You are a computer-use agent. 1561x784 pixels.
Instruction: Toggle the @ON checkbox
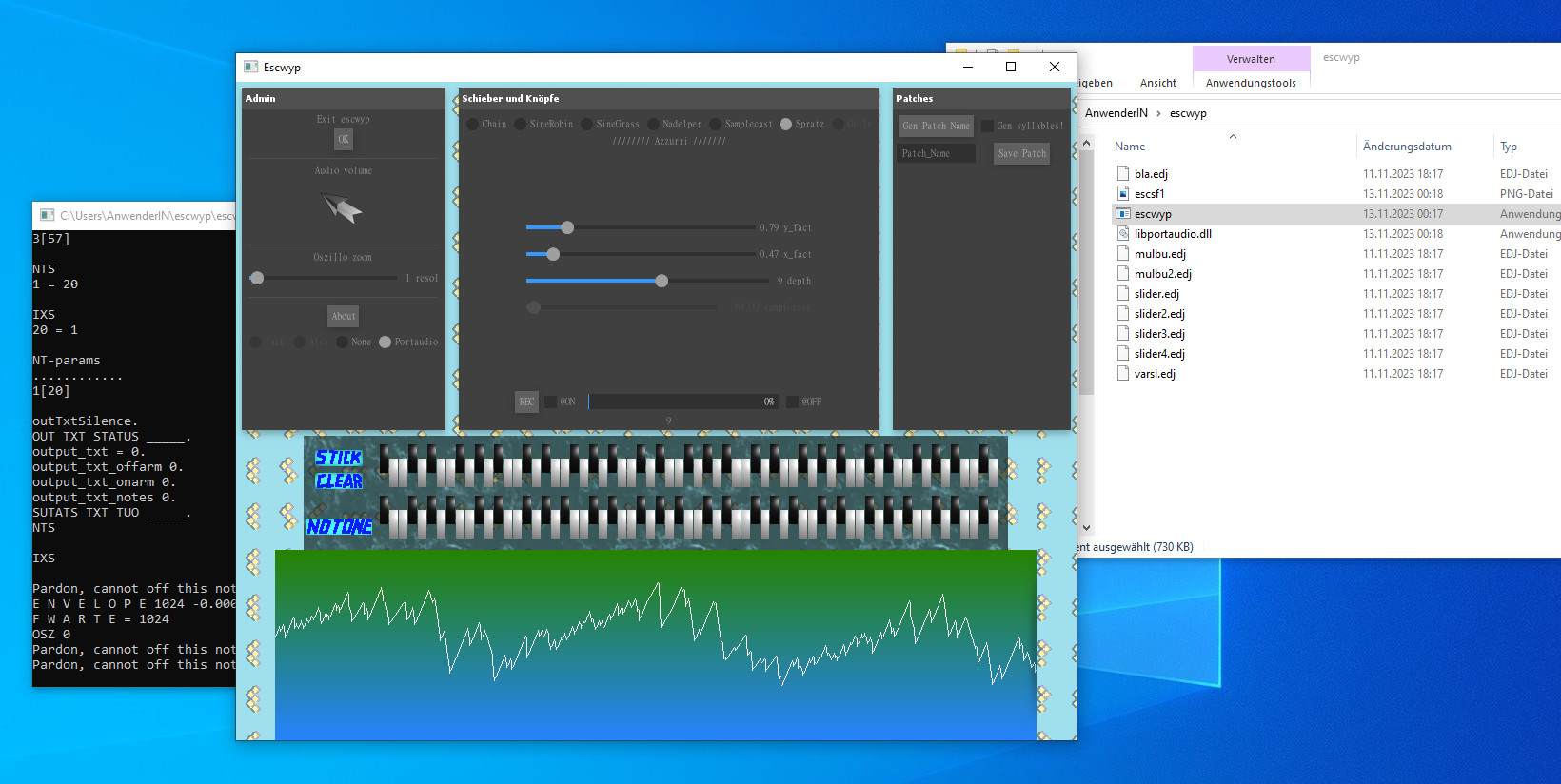[551, 402]
